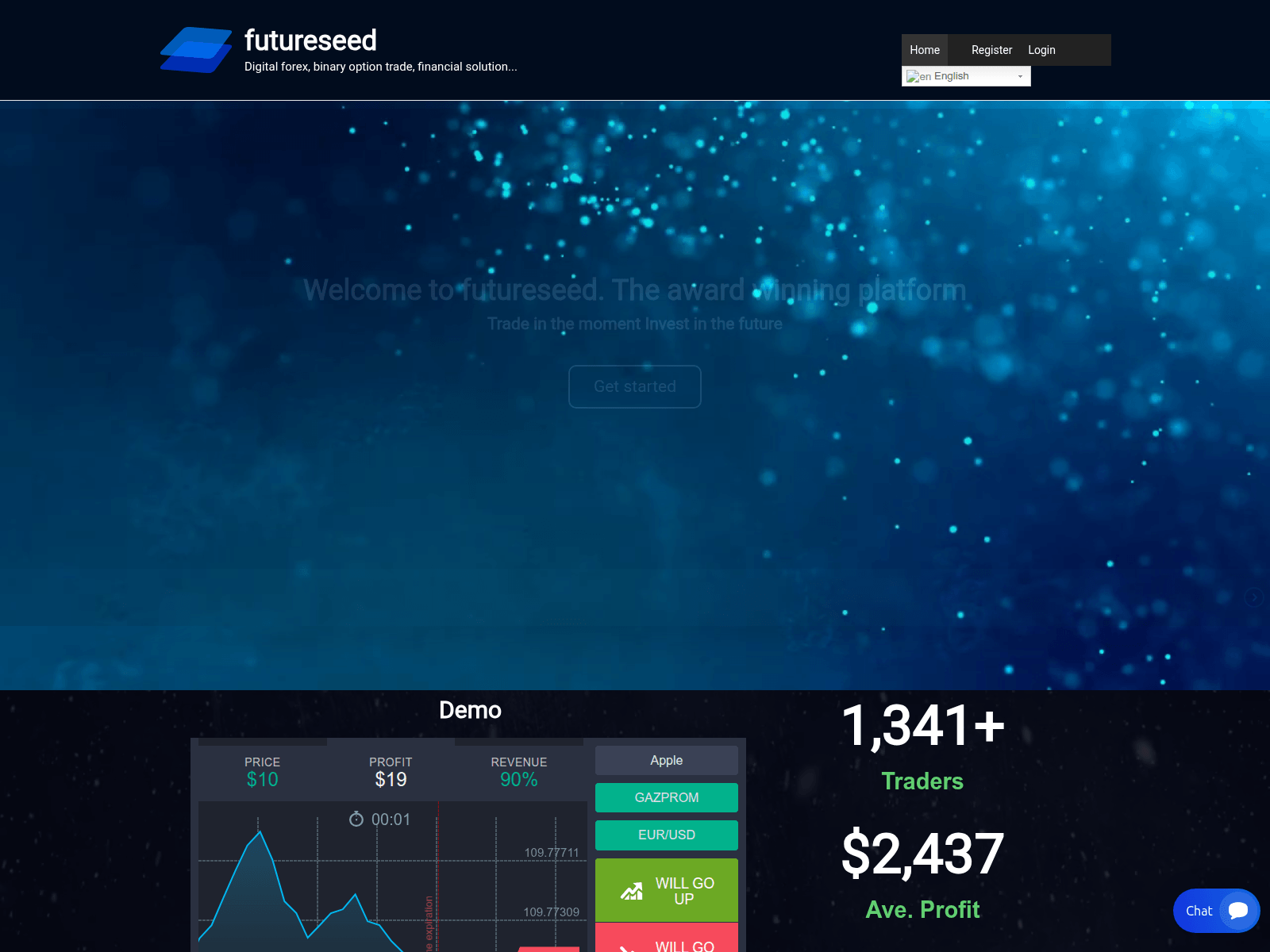
Task: Click the $2,437 average profit figure
Action: tap(922, 854)
